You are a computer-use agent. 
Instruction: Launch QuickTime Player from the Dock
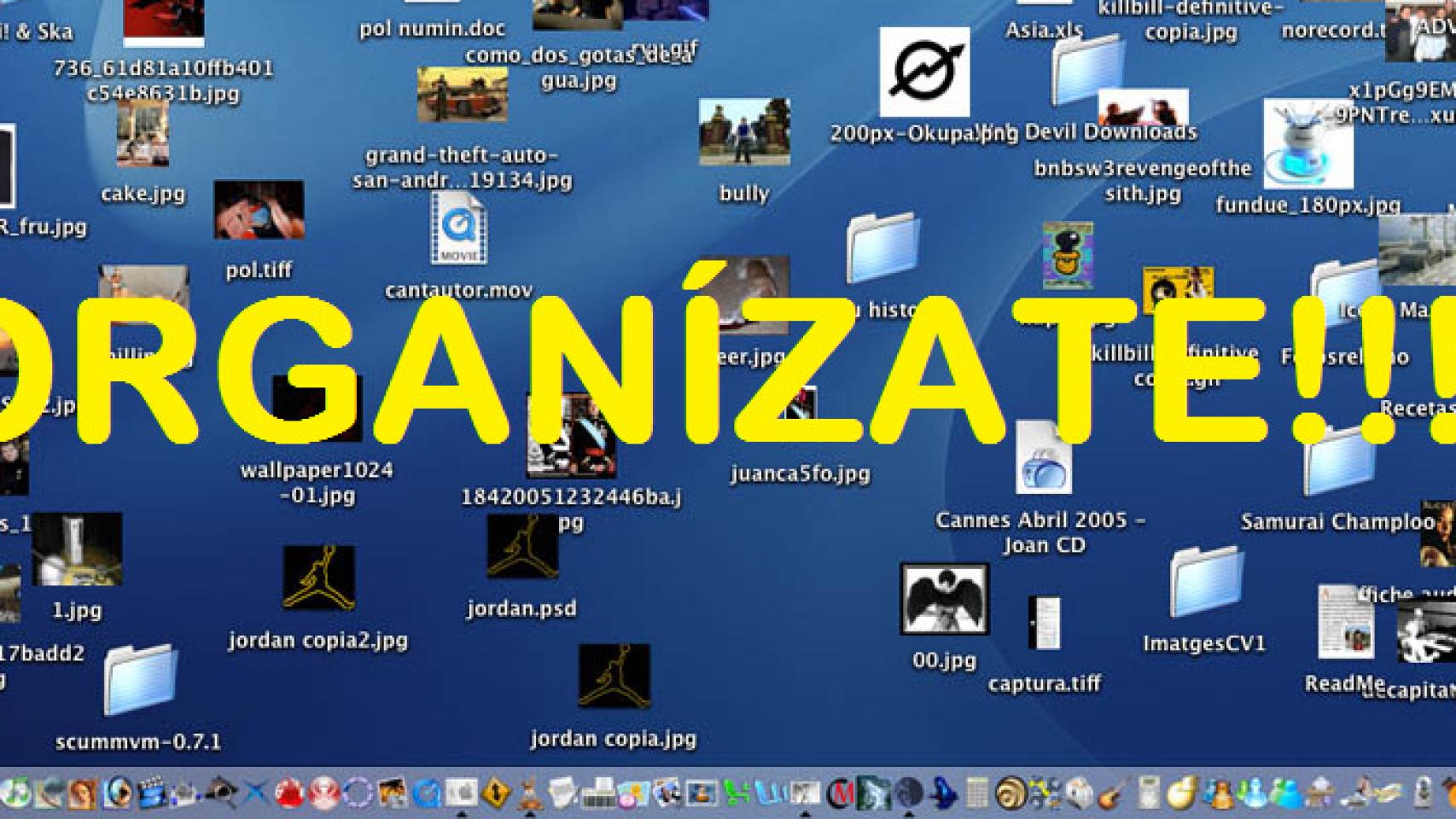coord(426,793)
